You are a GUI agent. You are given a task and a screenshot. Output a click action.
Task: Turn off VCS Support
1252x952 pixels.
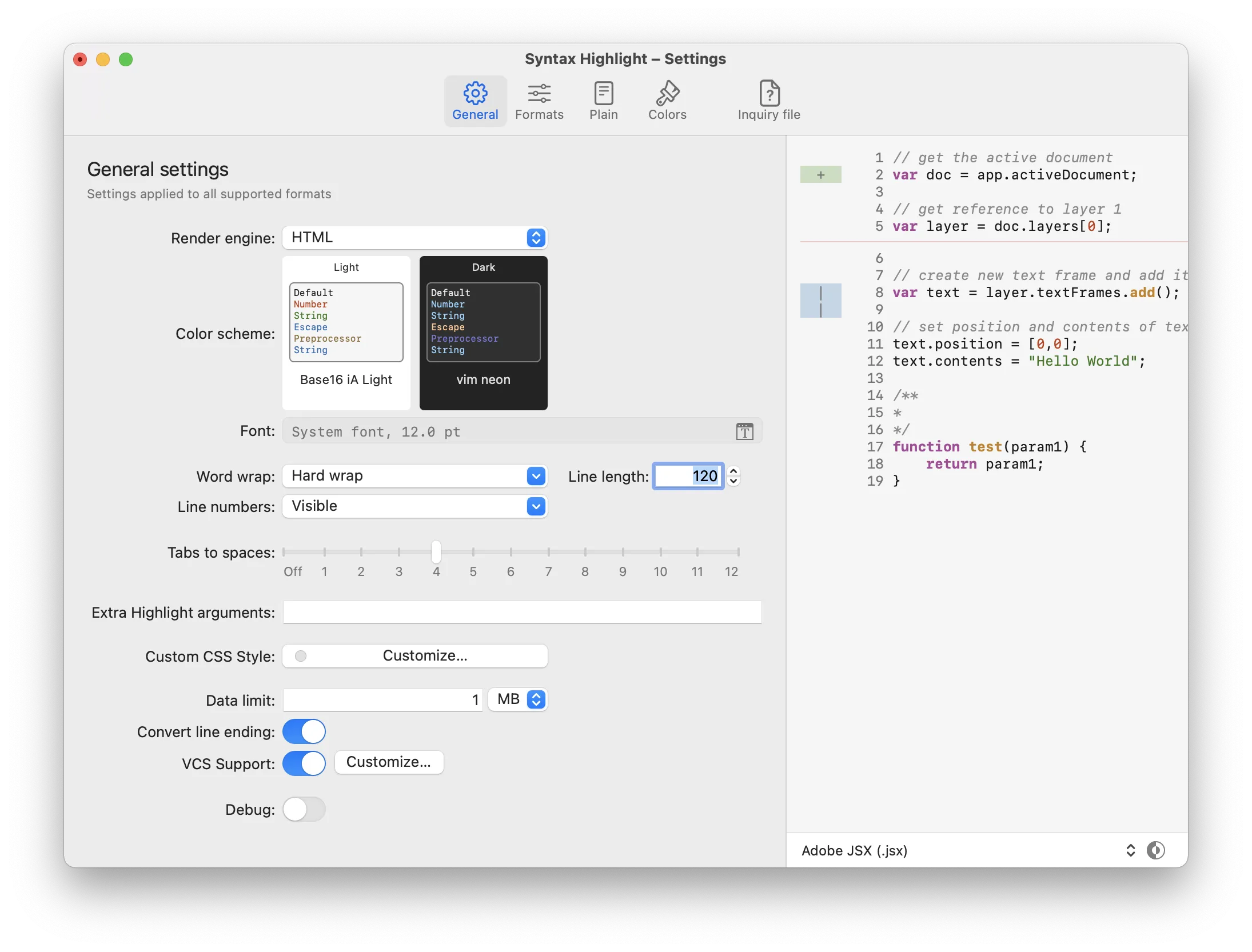304,763
